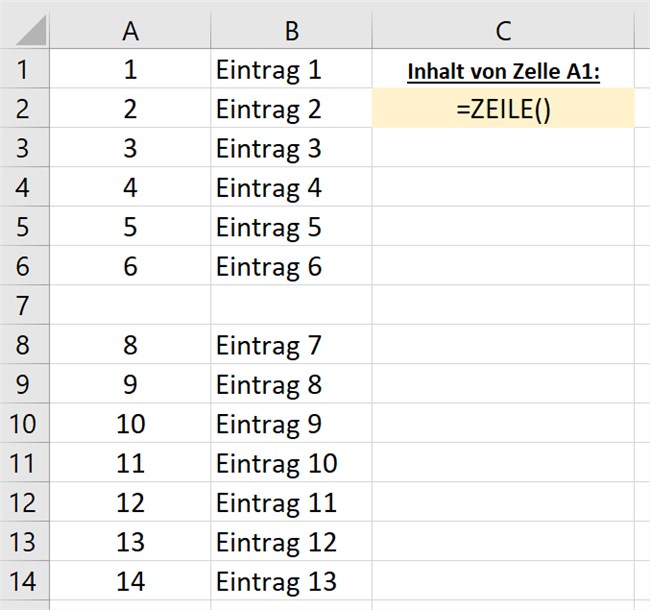Select row 14 header

pyautogui.click(x=24, y=581)
